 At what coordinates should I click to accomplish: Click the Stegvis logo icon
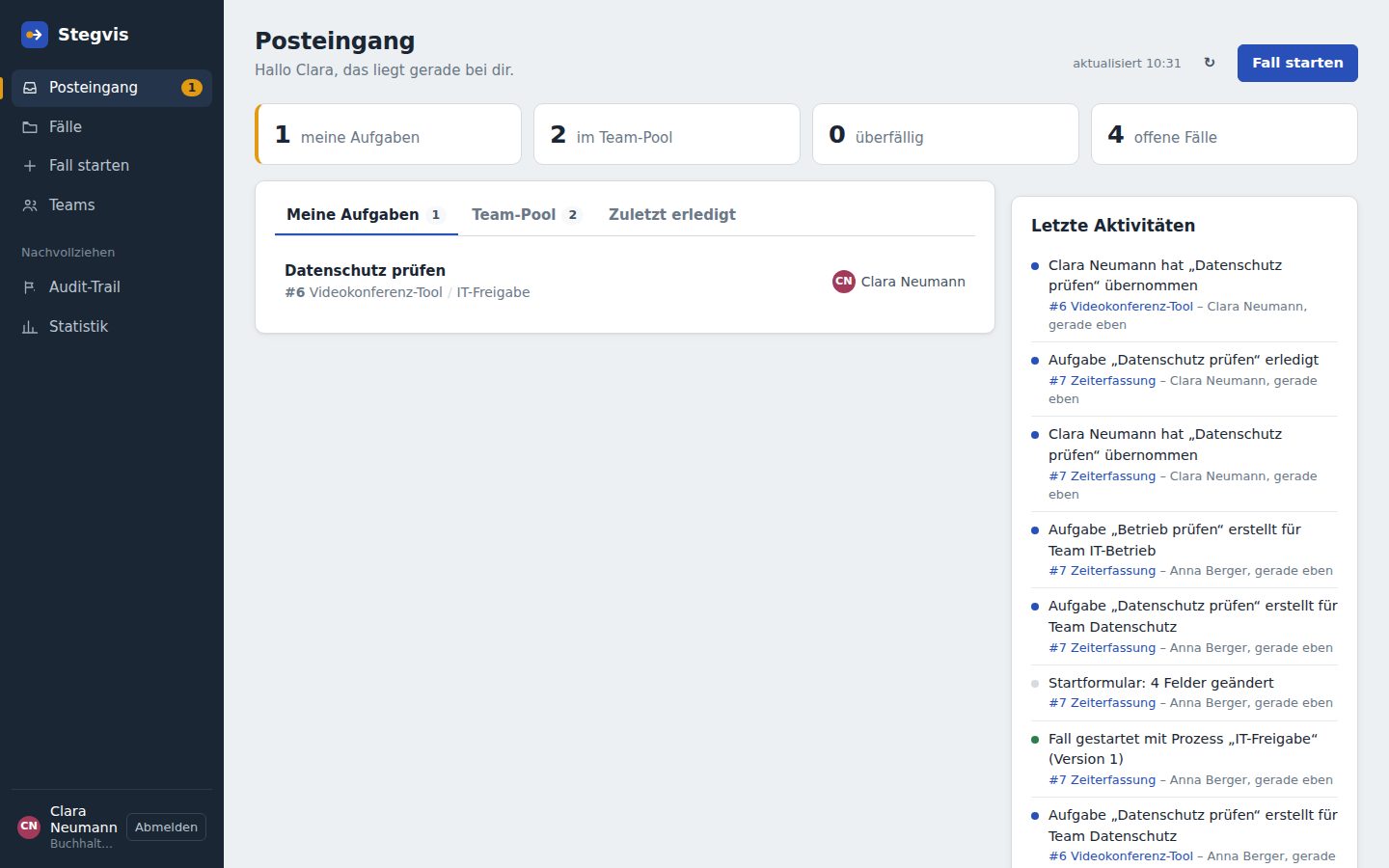point(35,35)
